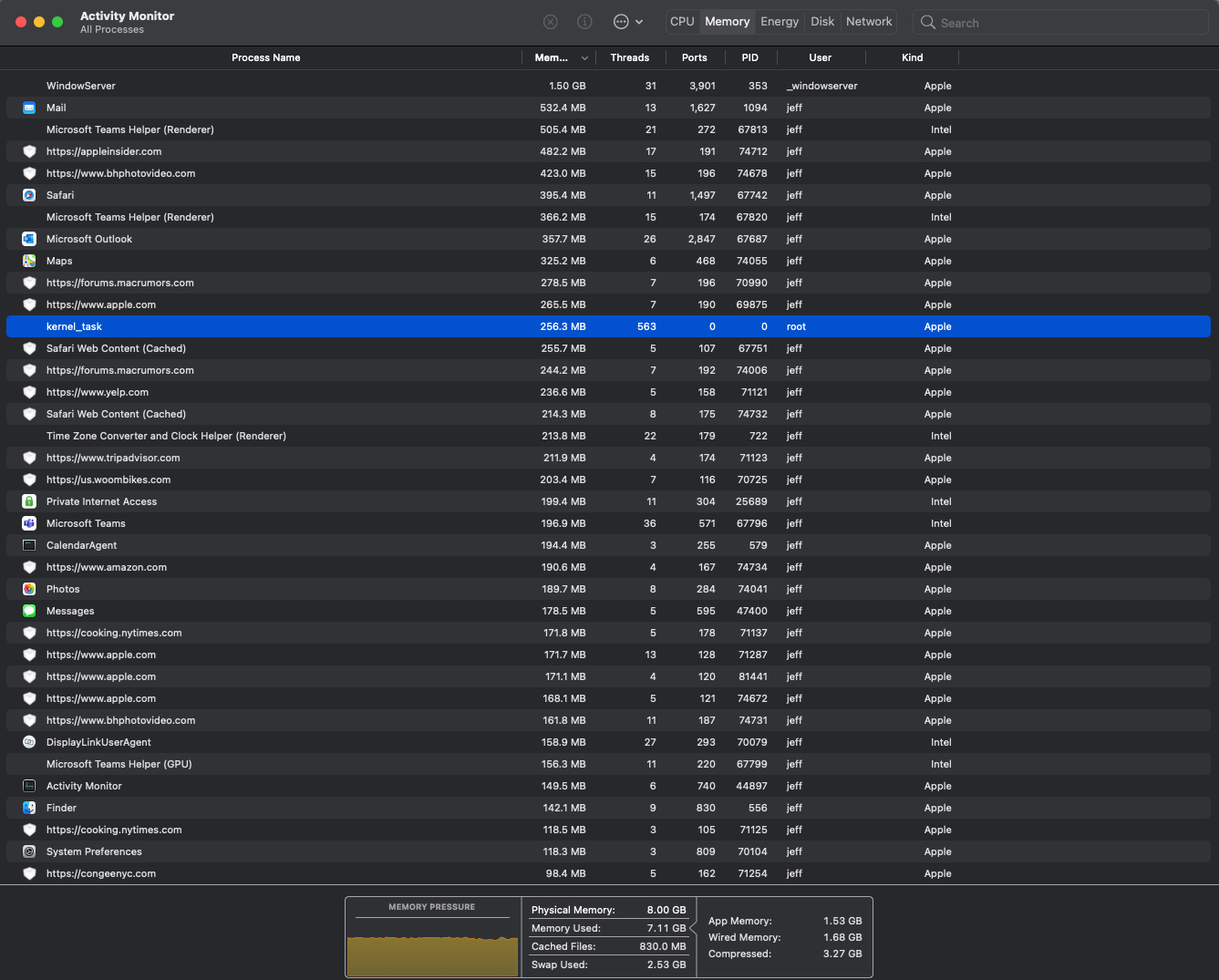Stop the selected process with X button
This screenshot has height=980, width=1219.
click(x=550, y=22)
